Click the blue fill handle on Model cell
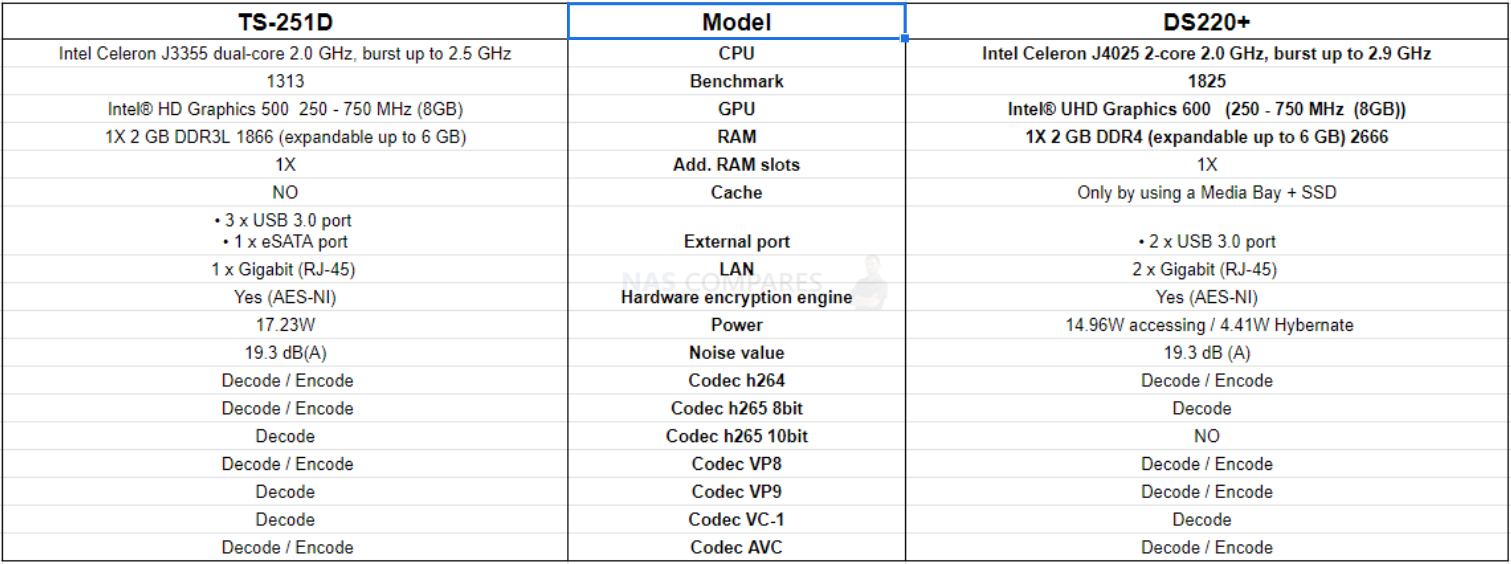 906,39
